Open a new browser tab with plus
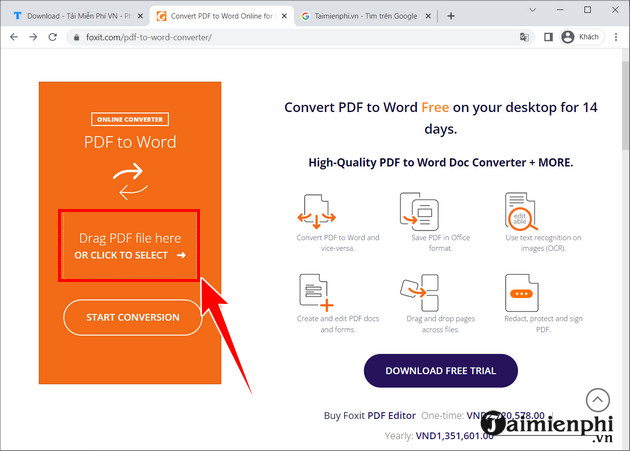Image resolution: width=630 pixels, height=451 pixels. click(451, 16)
